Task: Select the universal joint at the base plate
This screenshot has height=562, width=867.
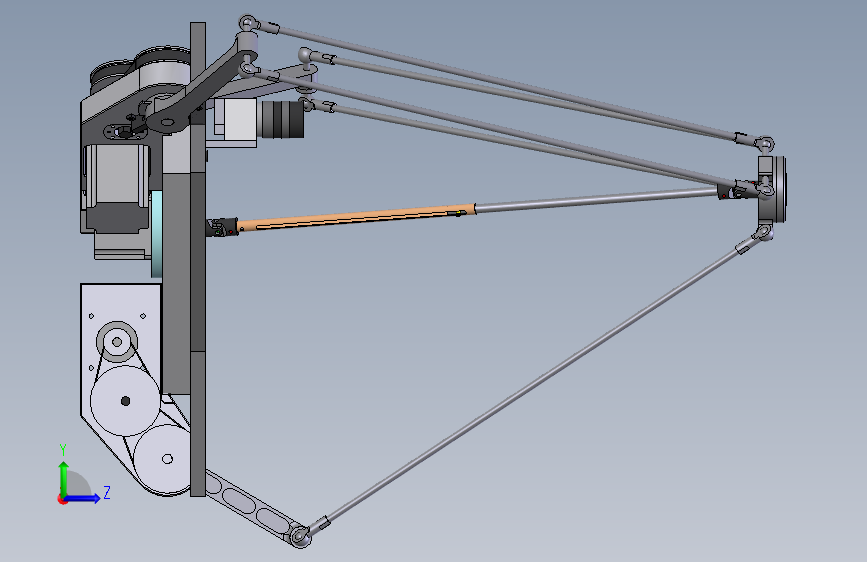Action: [x=222, y=227]
